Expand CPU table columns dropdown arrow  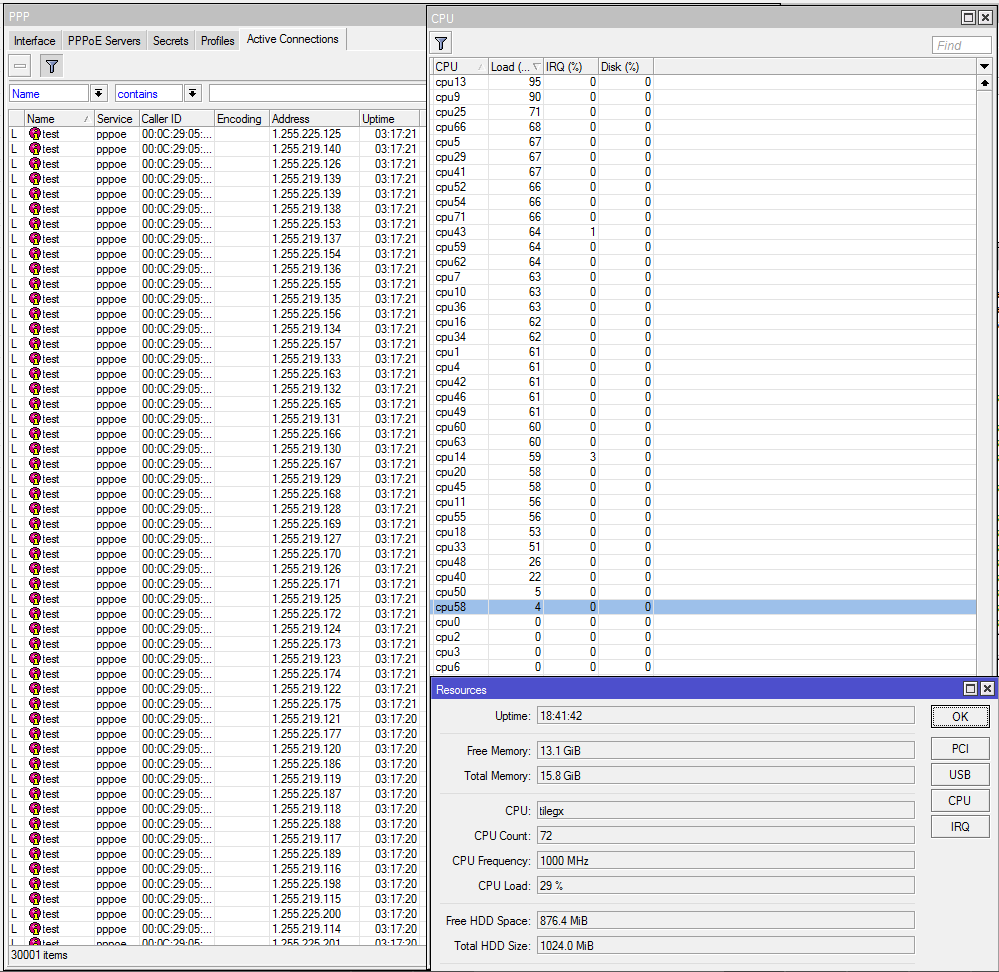[x=984, y=66]
